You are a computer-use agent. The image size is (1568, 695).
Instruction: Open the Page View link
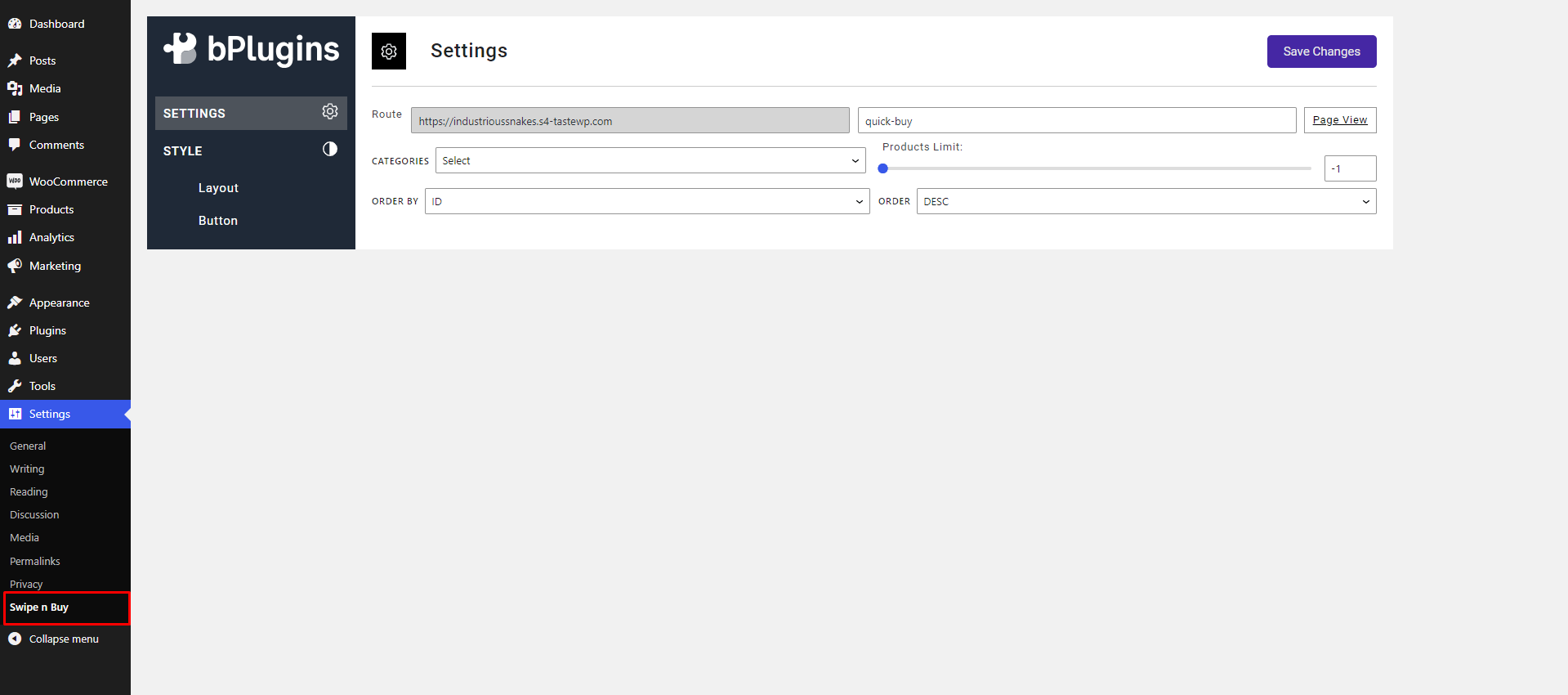(x=1340, y=120)
